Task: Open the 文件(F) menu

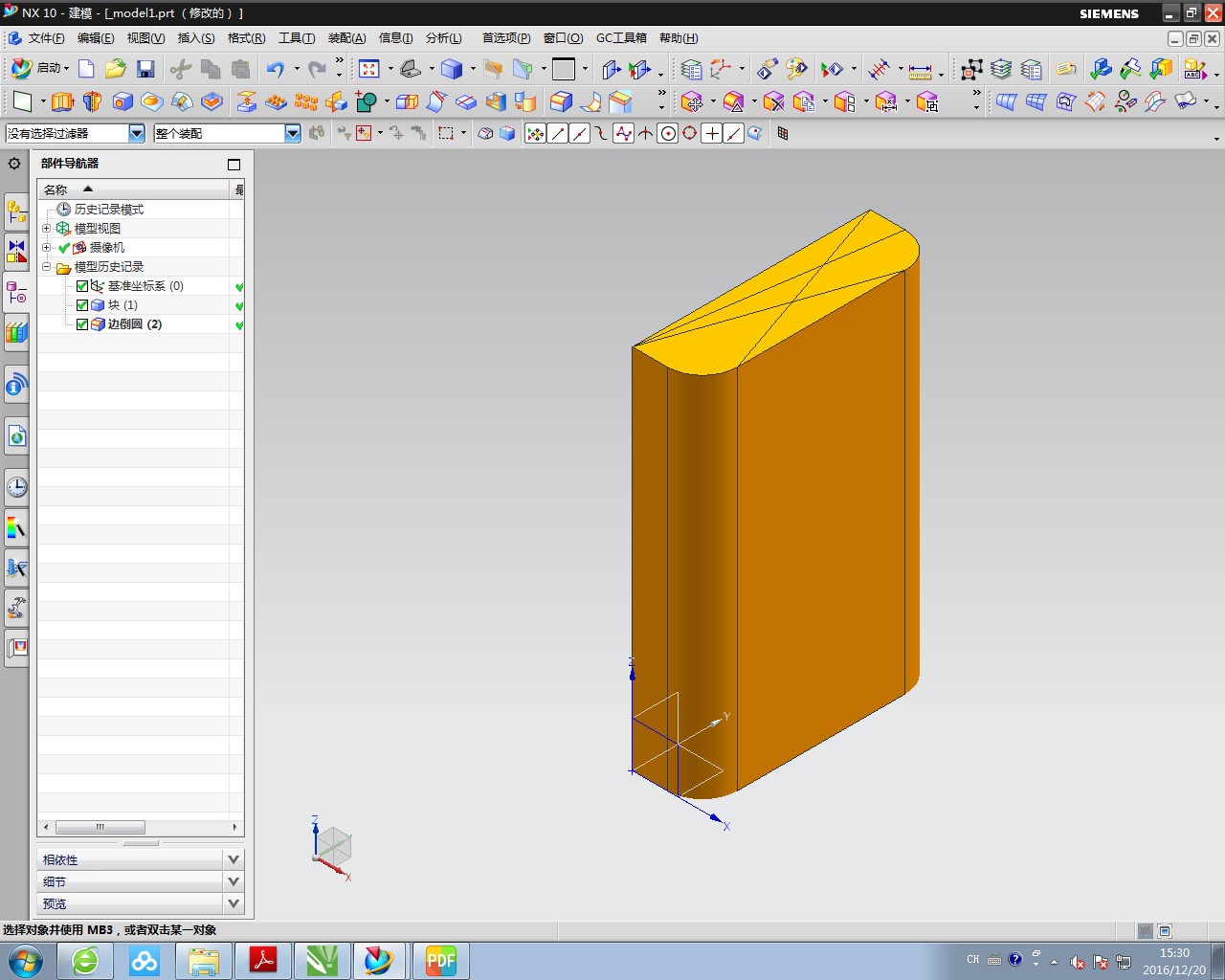Action: pyautogui.click(x=46, y=38)
